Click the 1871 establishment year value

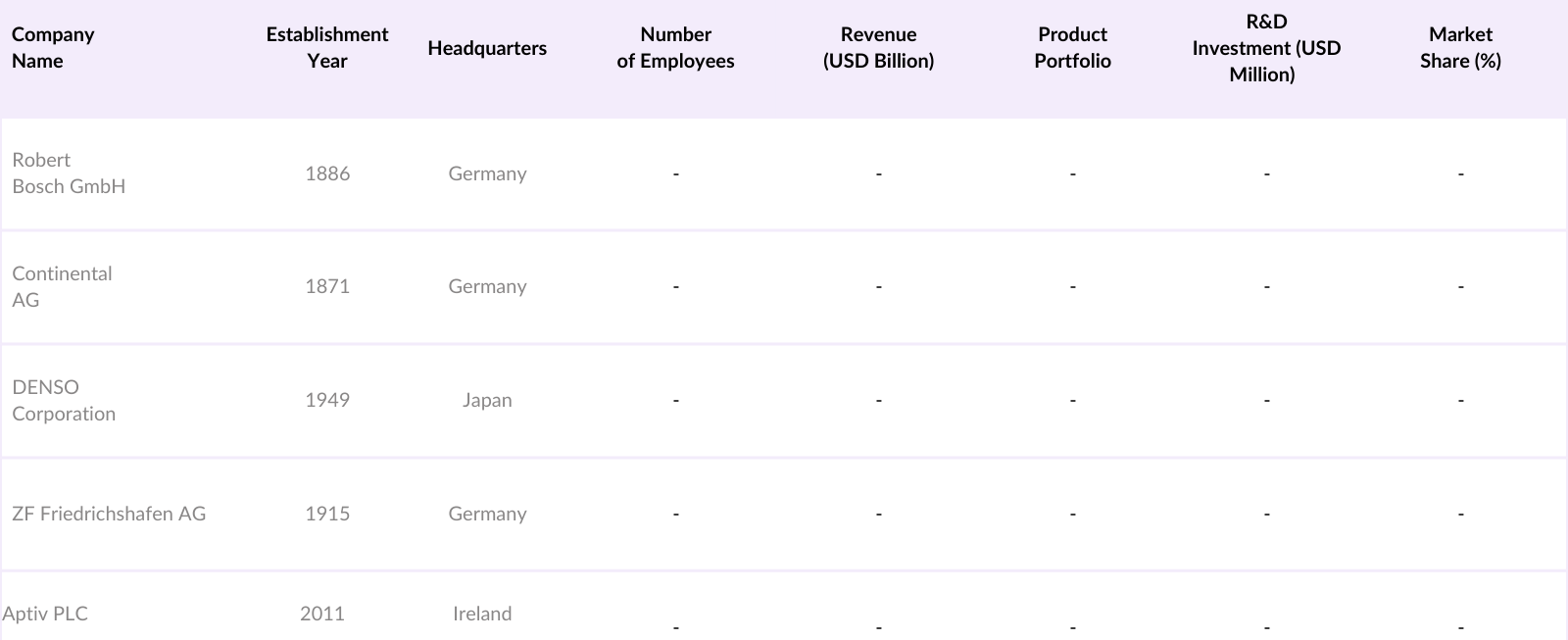click(x=327, y=286)
